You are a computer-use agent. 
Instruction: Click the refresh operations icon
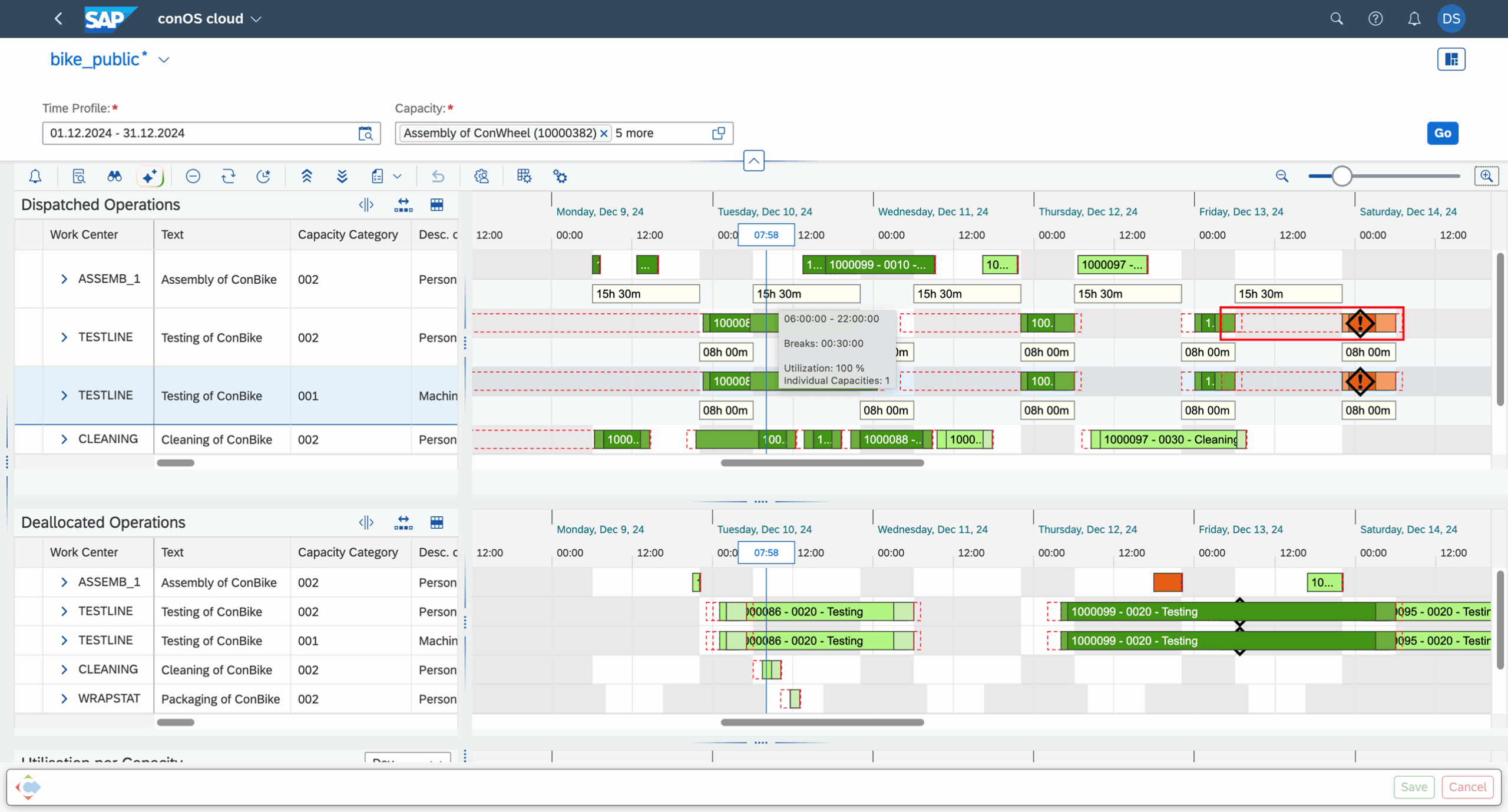pyautogui.click(x=229, y=176)
